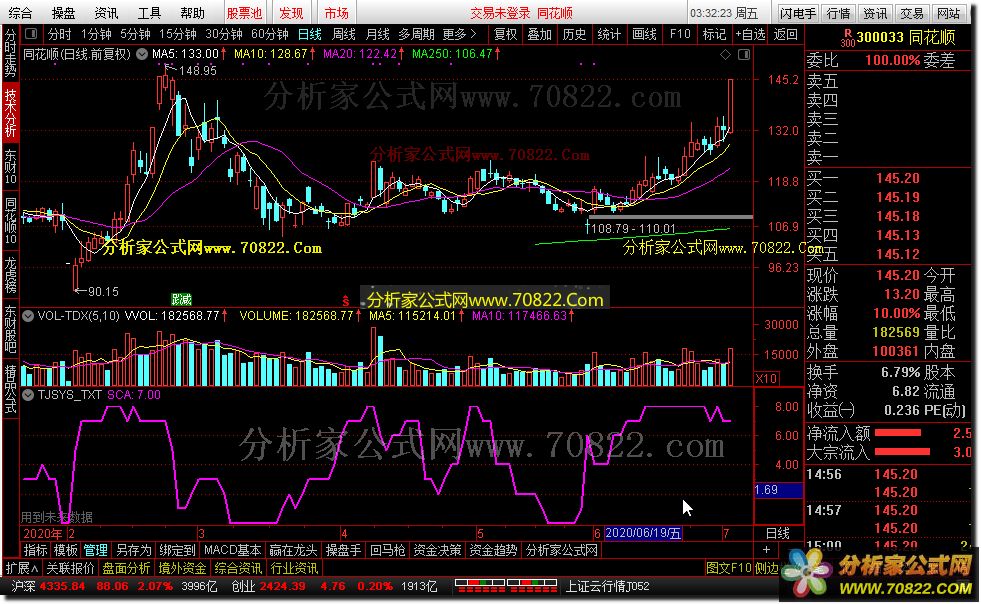
Task: Click the 返回 back button
Action: click(786, 34)
